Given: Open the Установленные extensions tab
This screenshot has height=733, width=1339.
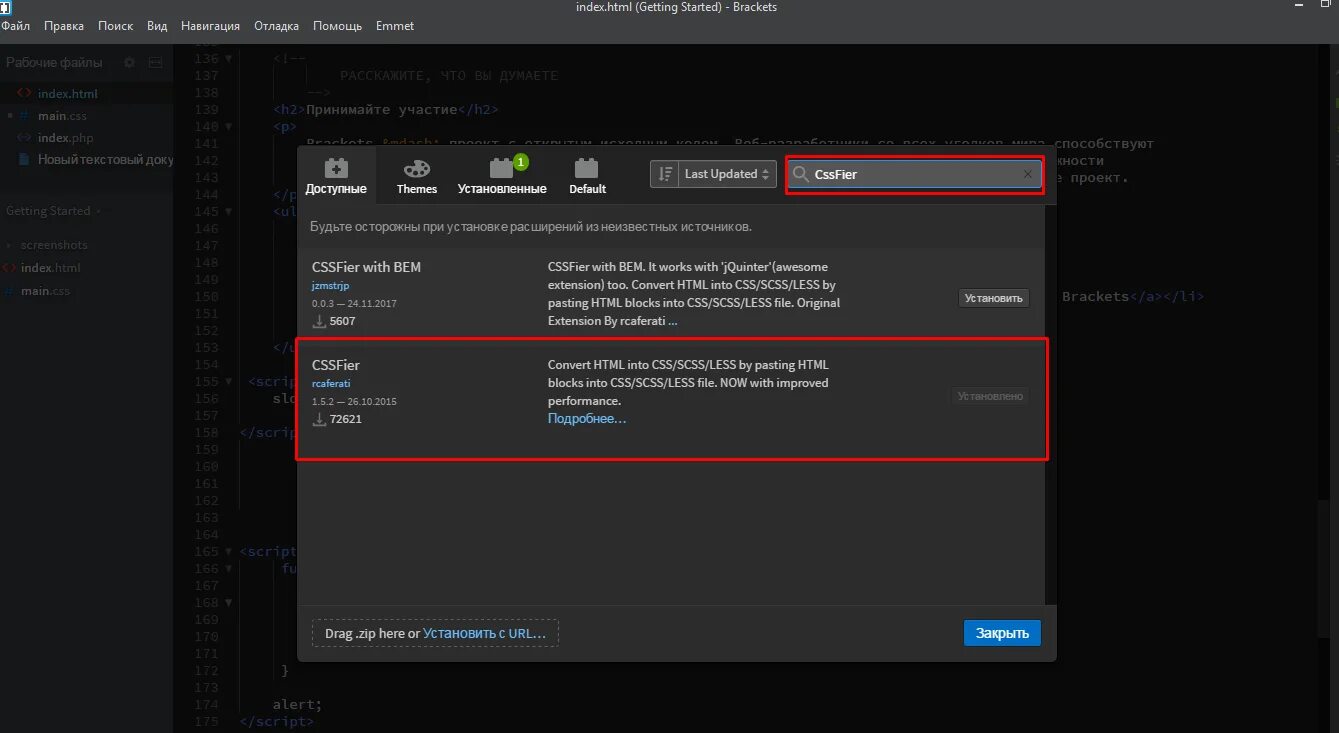Looking at the screenshot, I should [502, 176].
